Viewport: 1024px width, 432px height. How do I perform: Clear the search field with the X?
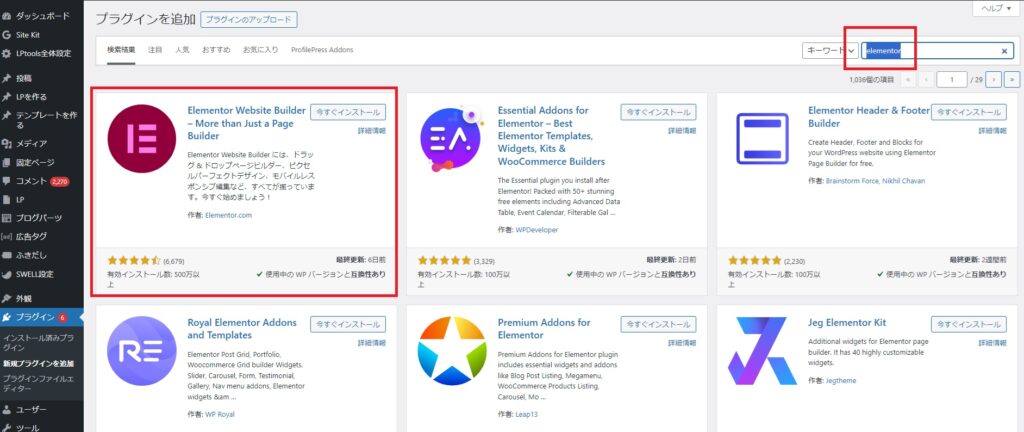(x=1004, y=51)
